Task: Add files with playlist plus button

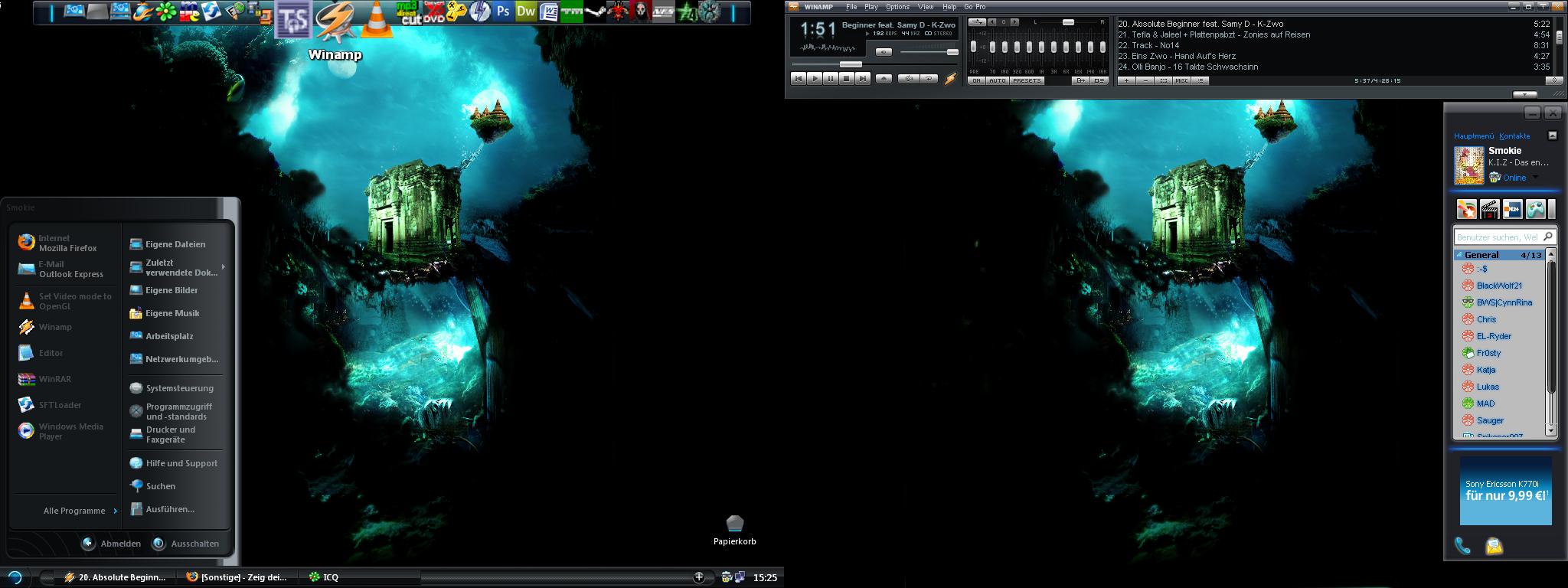Action: (1126, 80)
